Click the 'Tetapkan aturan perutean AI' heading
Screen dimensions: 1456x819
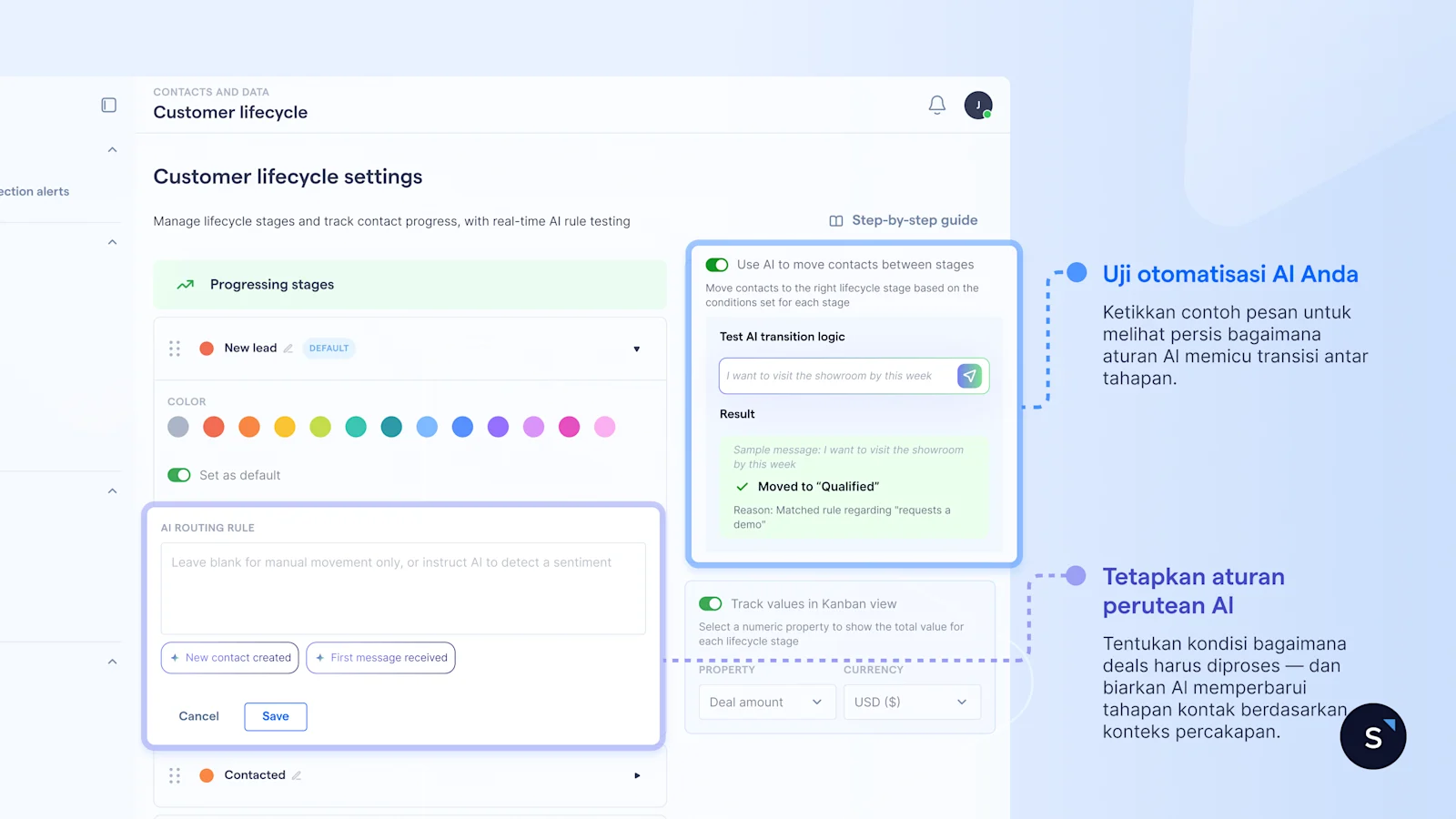click(x=1194, y=591)
